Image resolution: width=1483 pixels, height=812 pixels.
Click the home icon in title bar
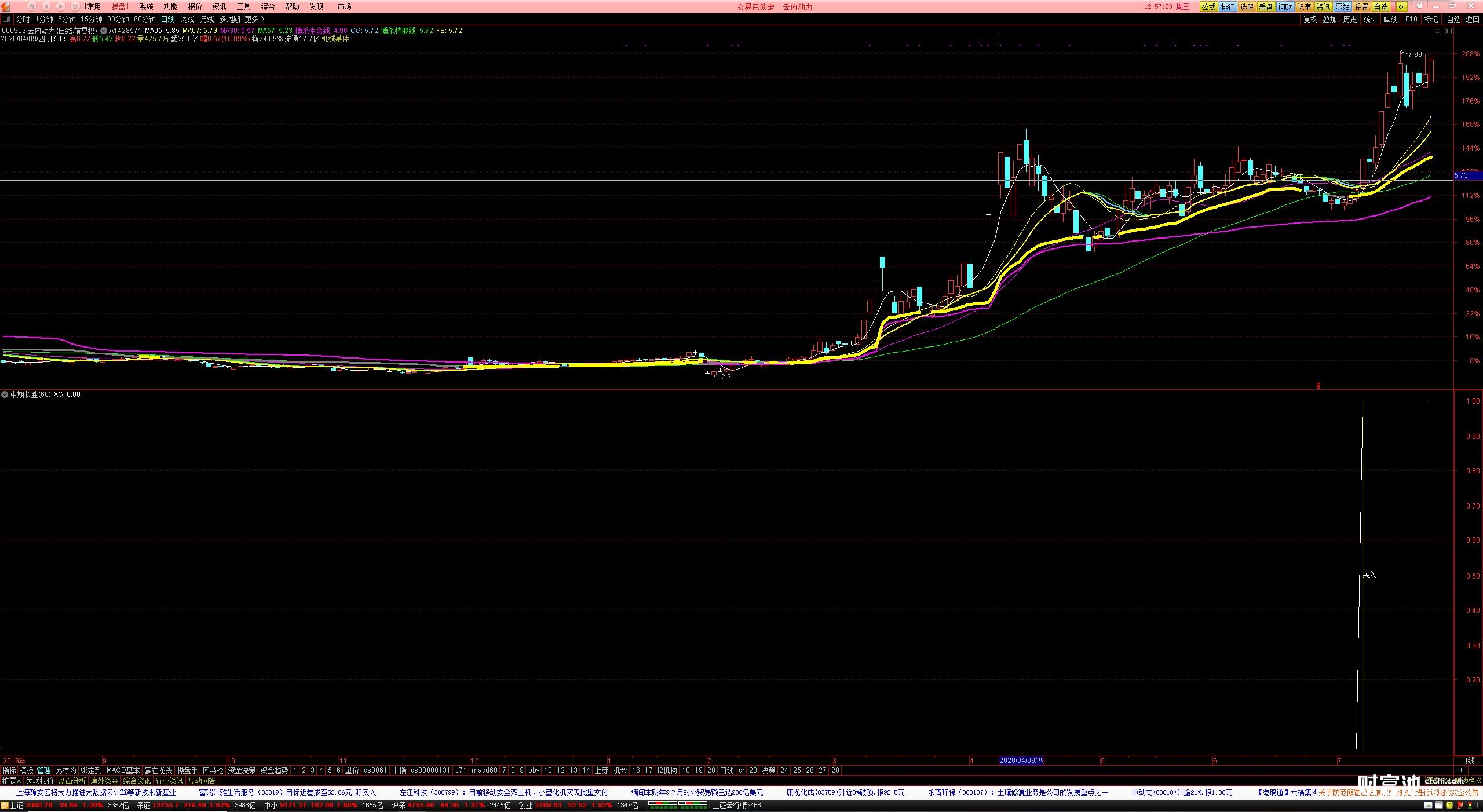(32, 6)
